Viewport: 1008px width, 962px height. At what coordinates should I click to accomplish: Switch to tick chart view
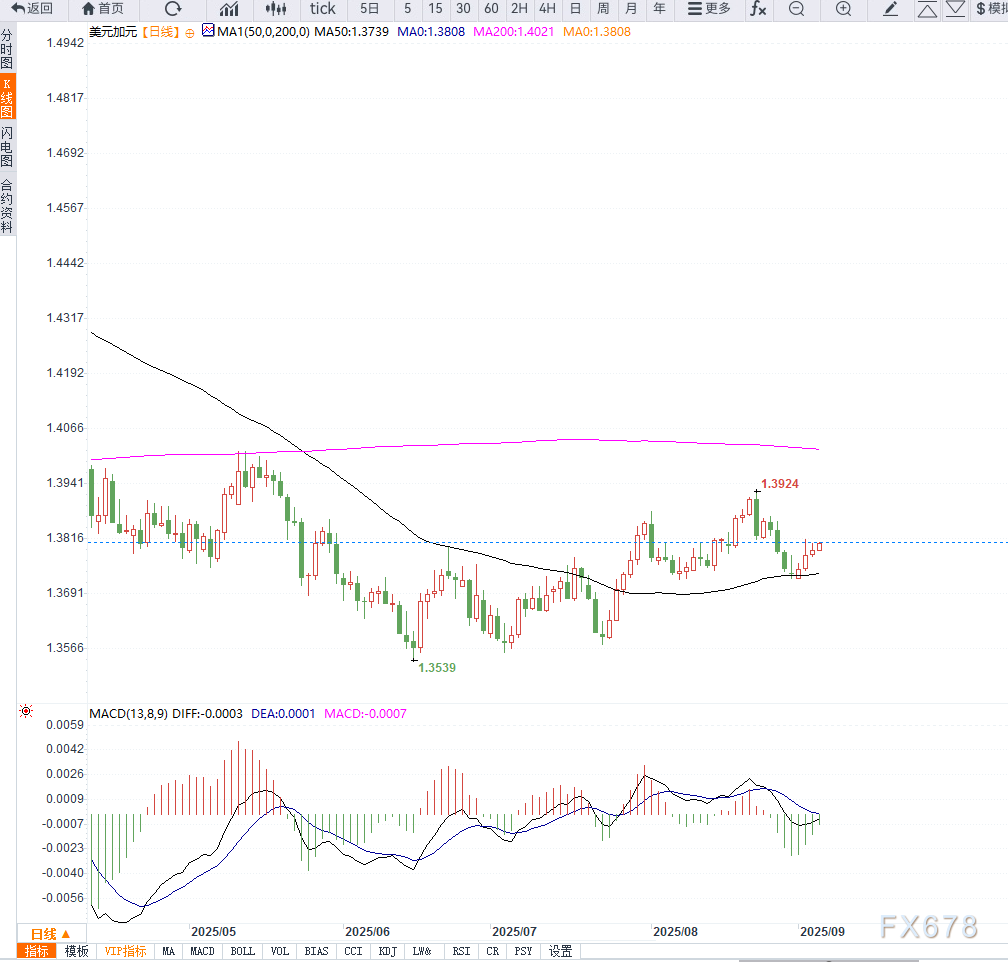[x=322, y=9]
